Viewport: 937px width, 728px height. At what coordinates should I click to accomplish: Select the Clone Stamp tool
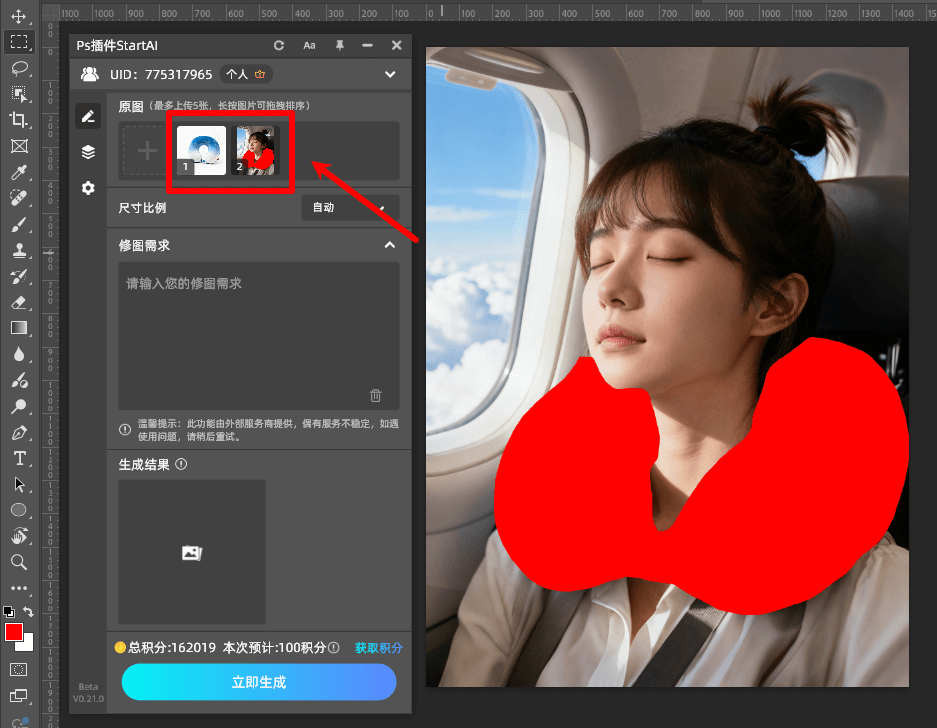coord(21,251)
